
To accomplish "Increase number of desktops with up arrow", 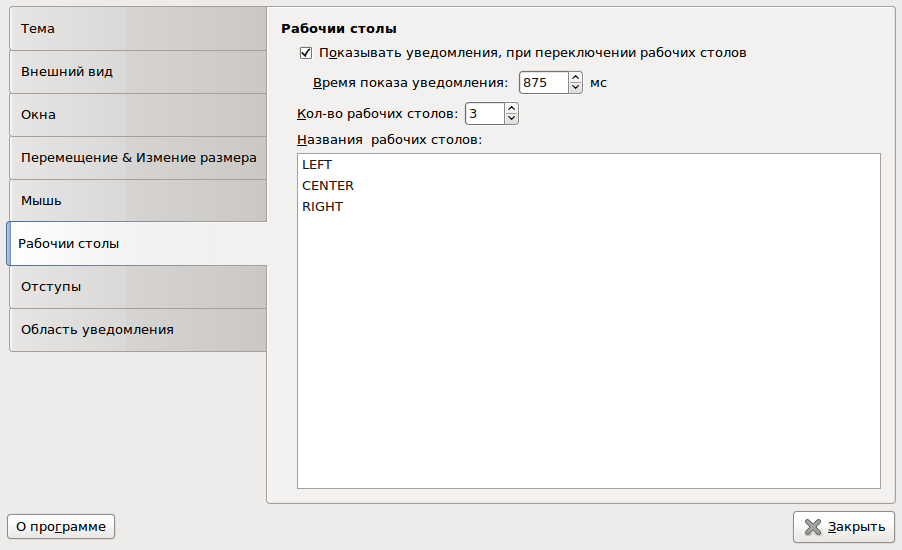I will point(511,108).
